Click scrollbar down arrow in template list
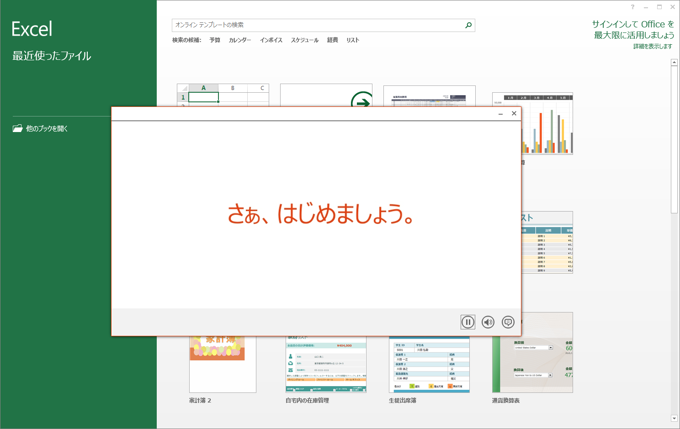 (x=674, y=419)
